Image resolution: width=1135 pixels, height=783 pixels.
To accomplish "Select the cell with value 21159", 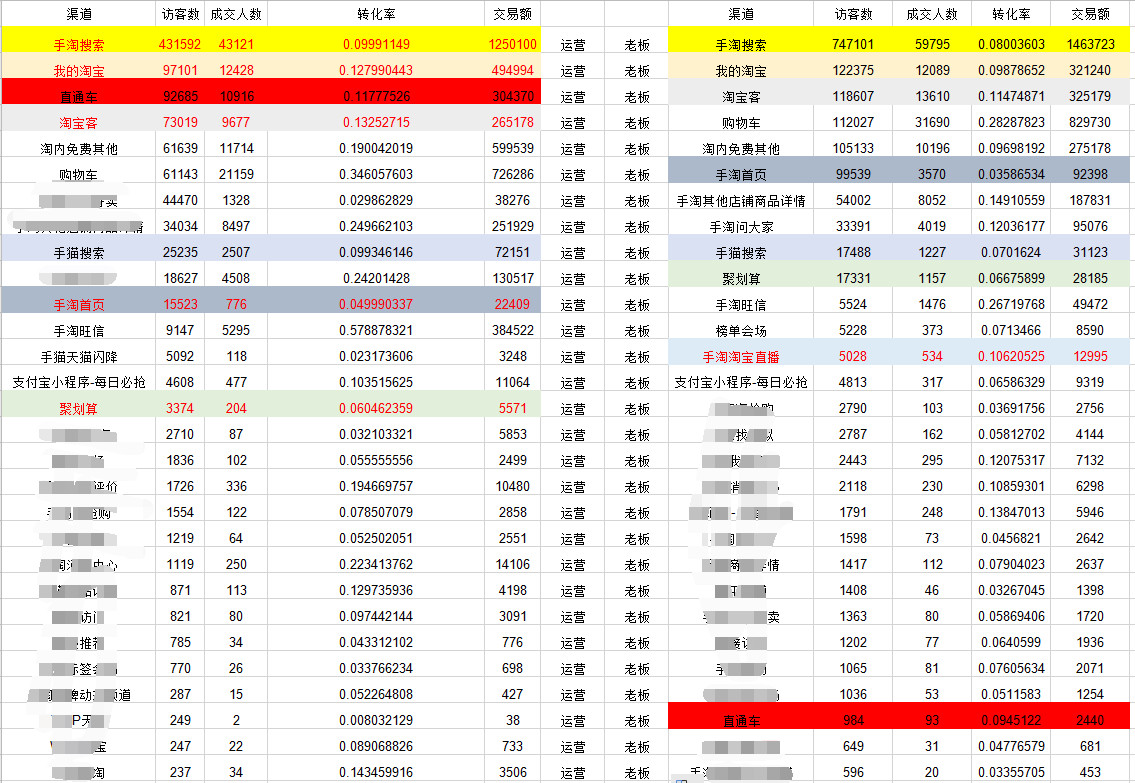I will pos(236,174).
